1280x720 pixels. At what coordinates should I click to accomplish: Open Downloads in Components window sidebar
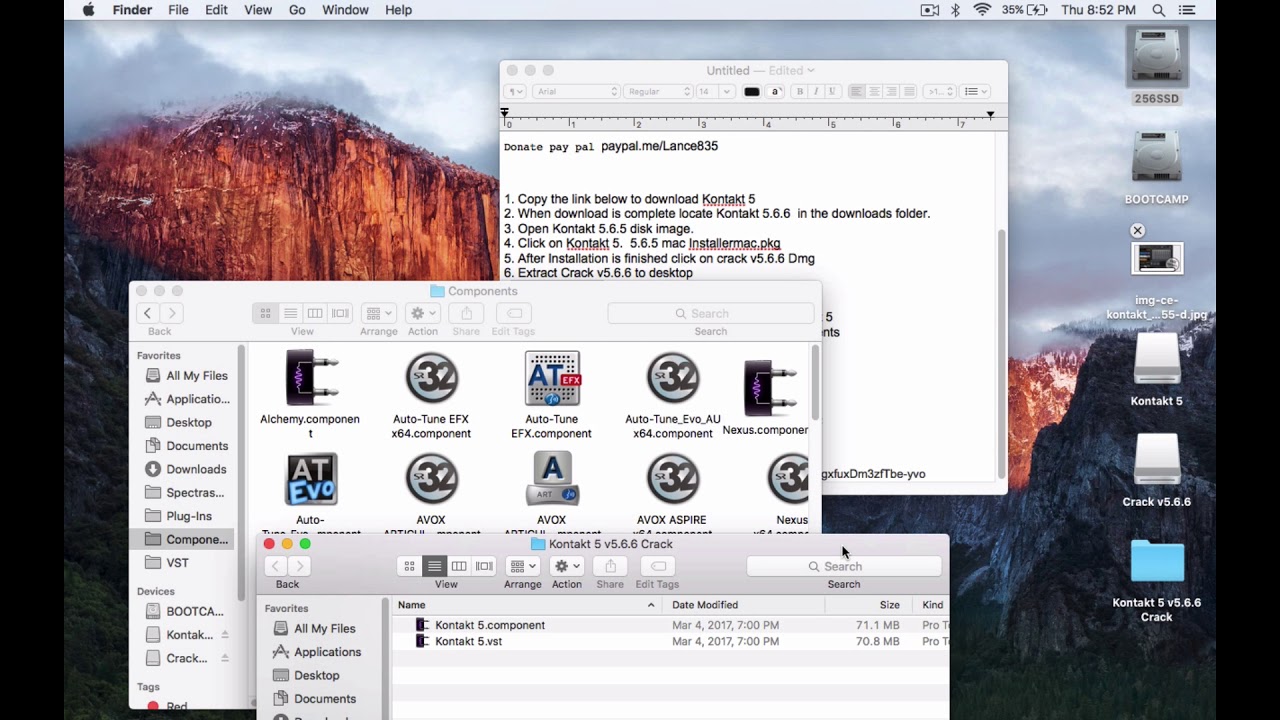point(186,469)
